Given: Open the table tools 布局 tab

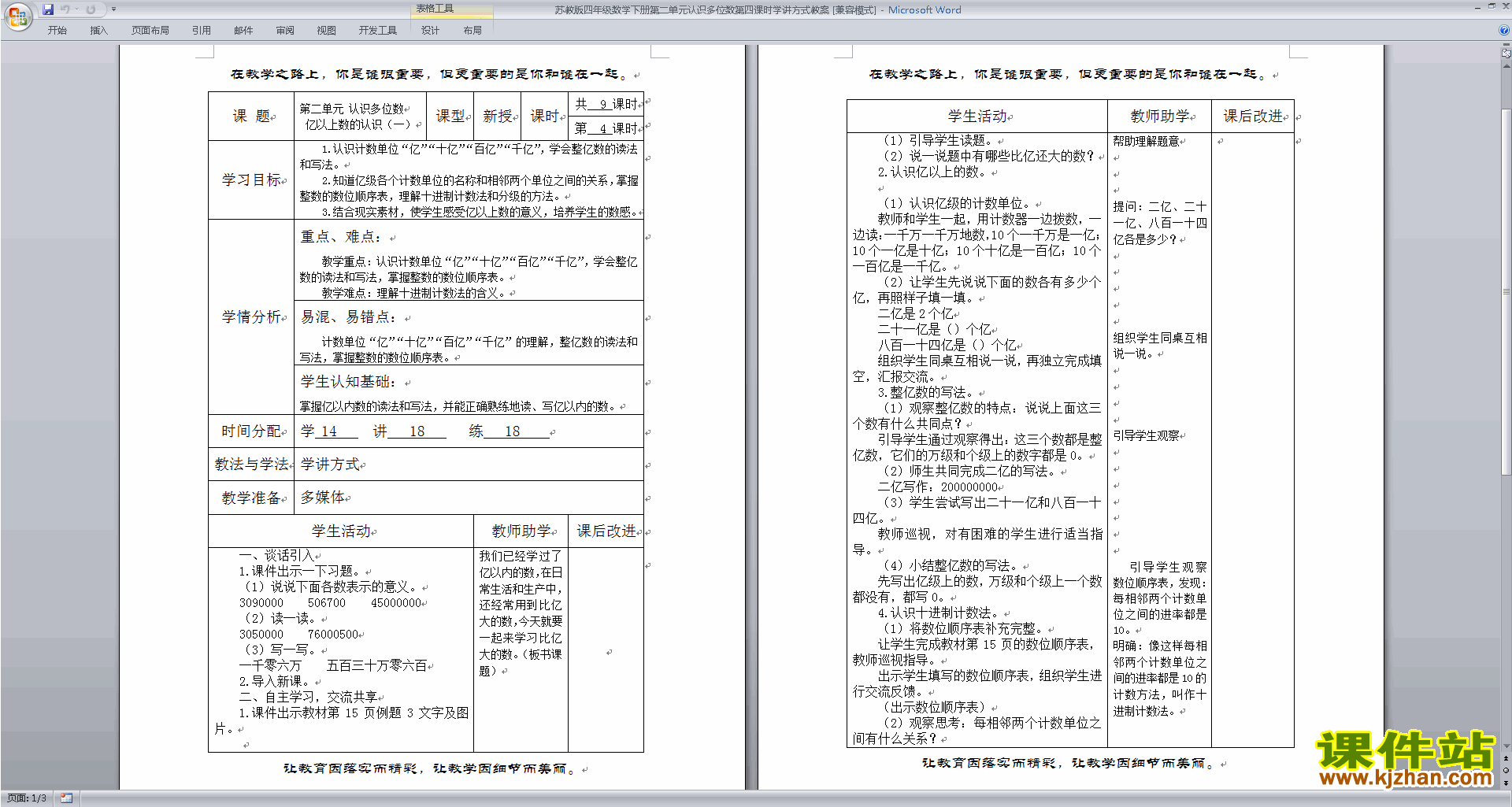Looking at the screenshot, I should 472,31.
